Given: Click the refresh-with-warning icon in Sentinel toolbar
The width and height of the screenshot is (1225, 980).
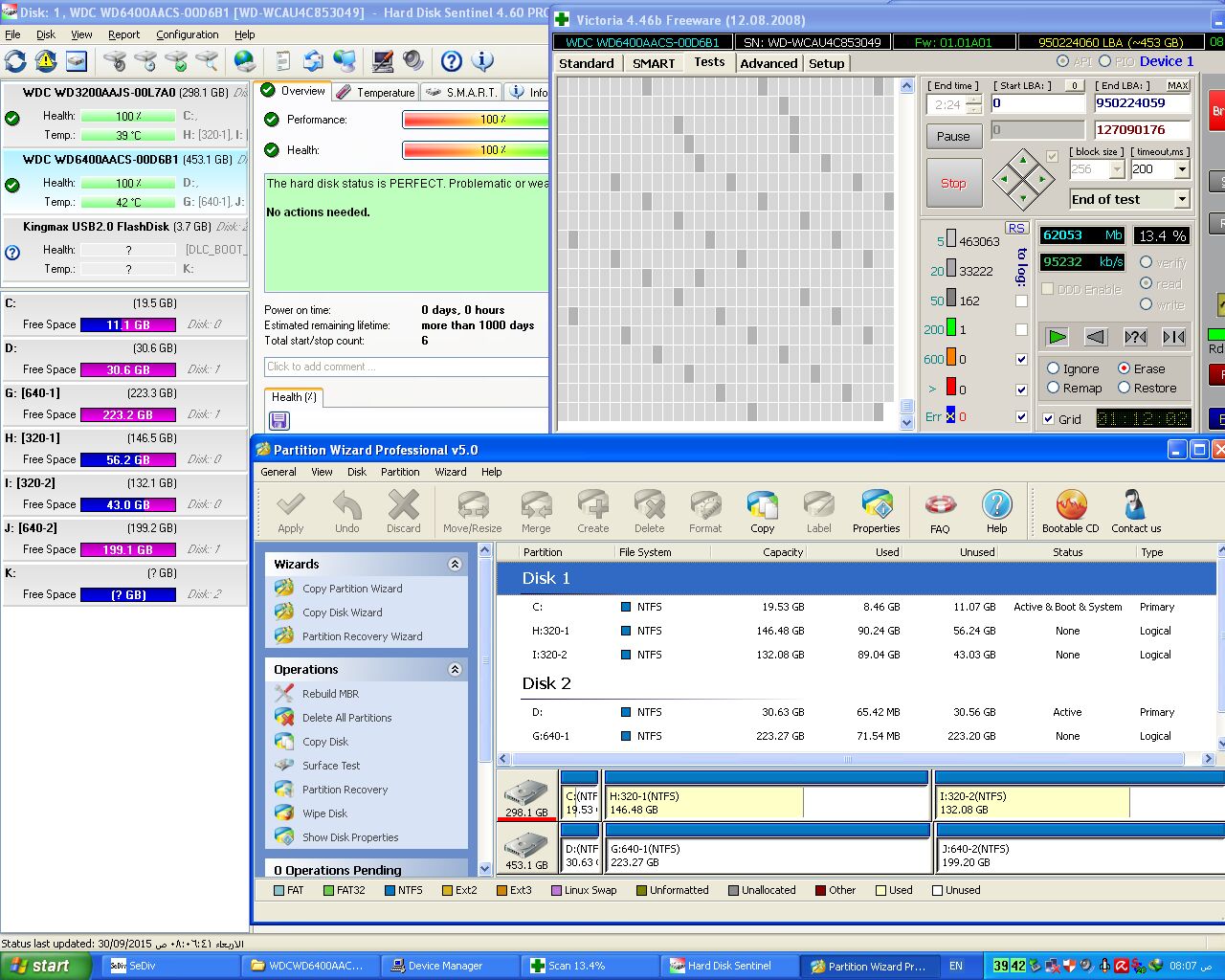Looking at the screenshot, I should click(x=46, y=61).
